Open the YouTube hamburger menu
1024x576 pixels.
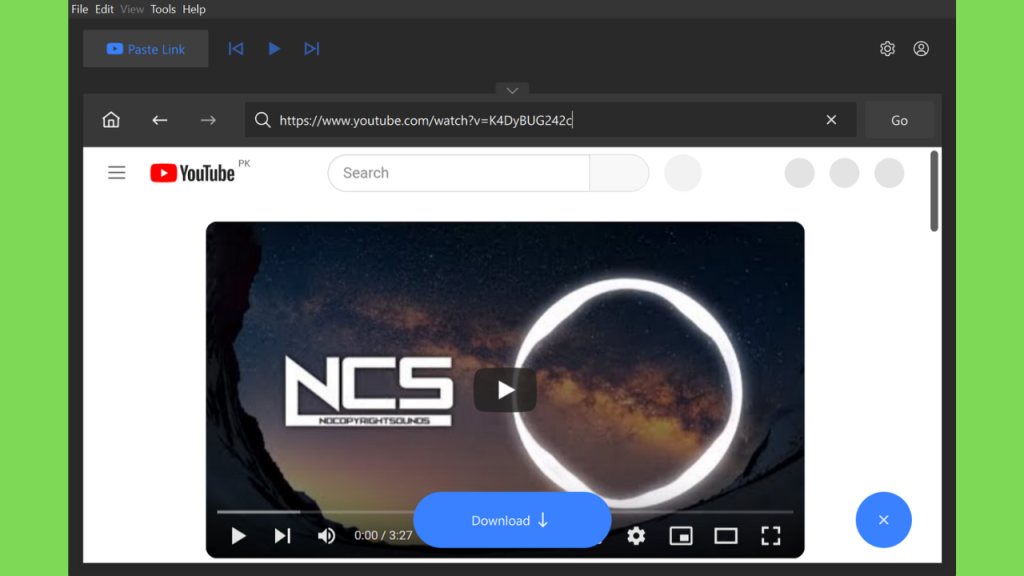click(117, 173)
